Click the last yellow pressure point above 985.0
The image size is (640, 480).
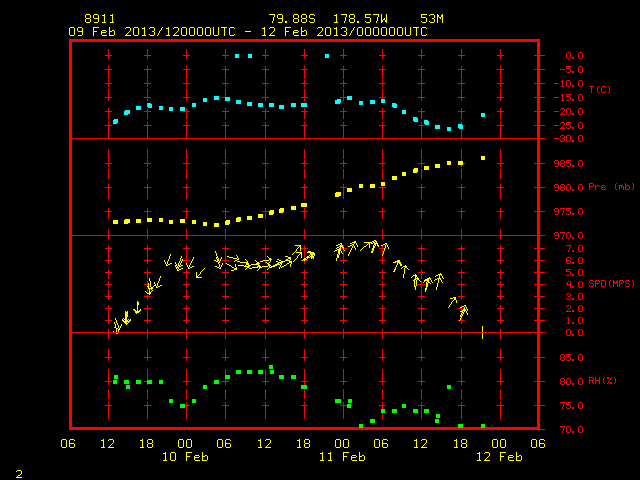[483, 158]
